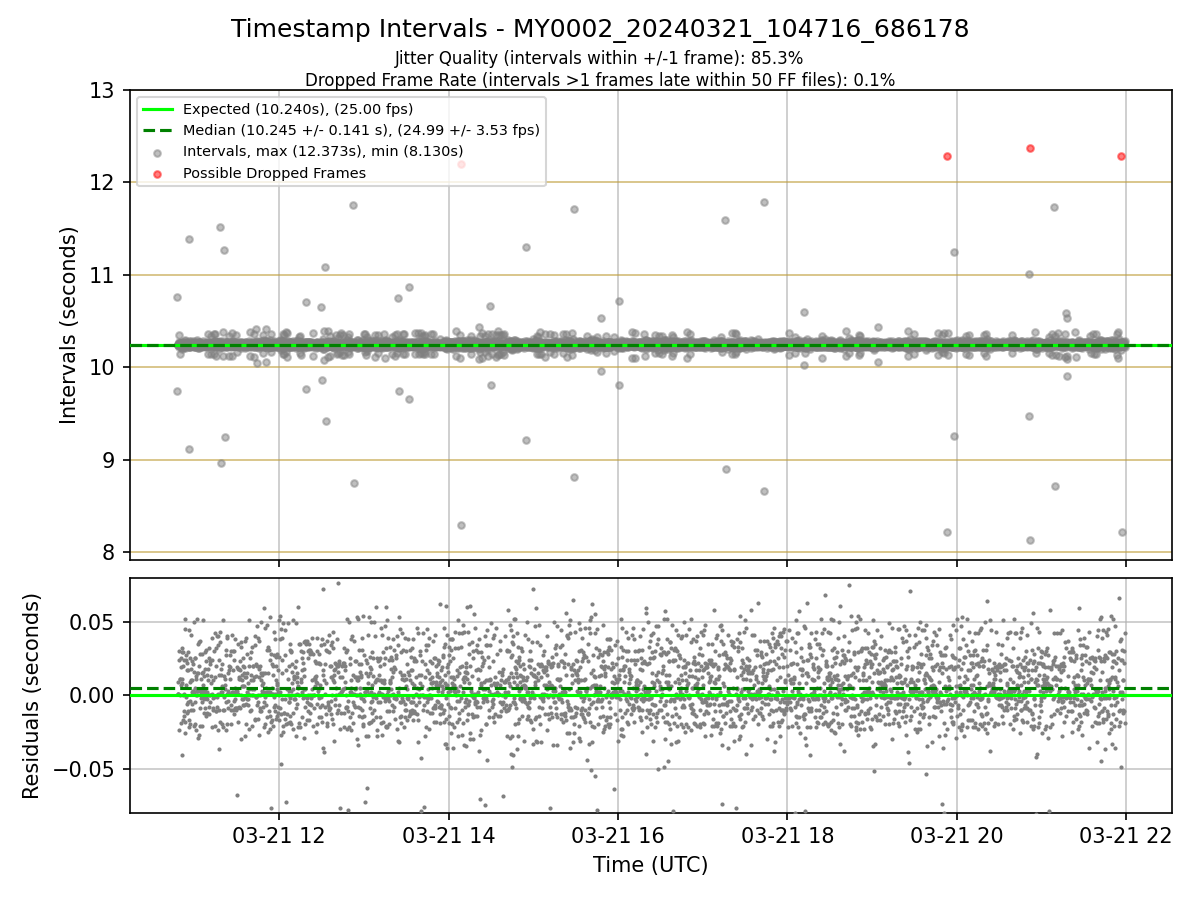
Task: Click the "Residuals (seconds)" y-axis label
Action: coord(32,696)
